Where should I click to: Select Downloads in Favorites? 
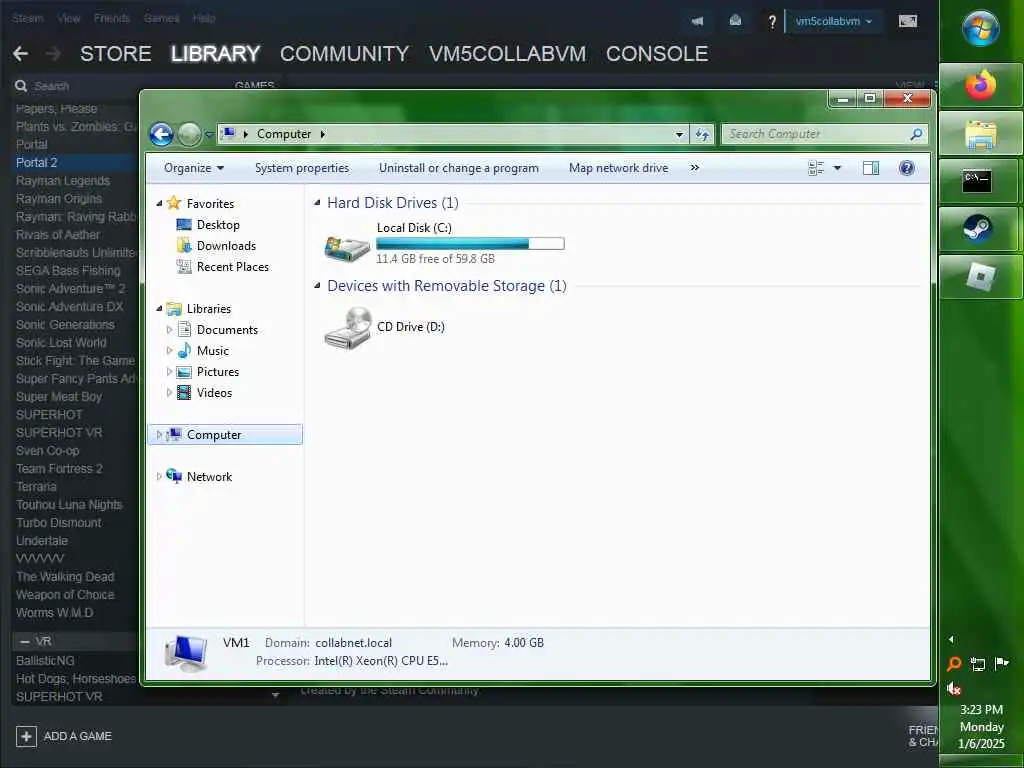tap(226, 246)
